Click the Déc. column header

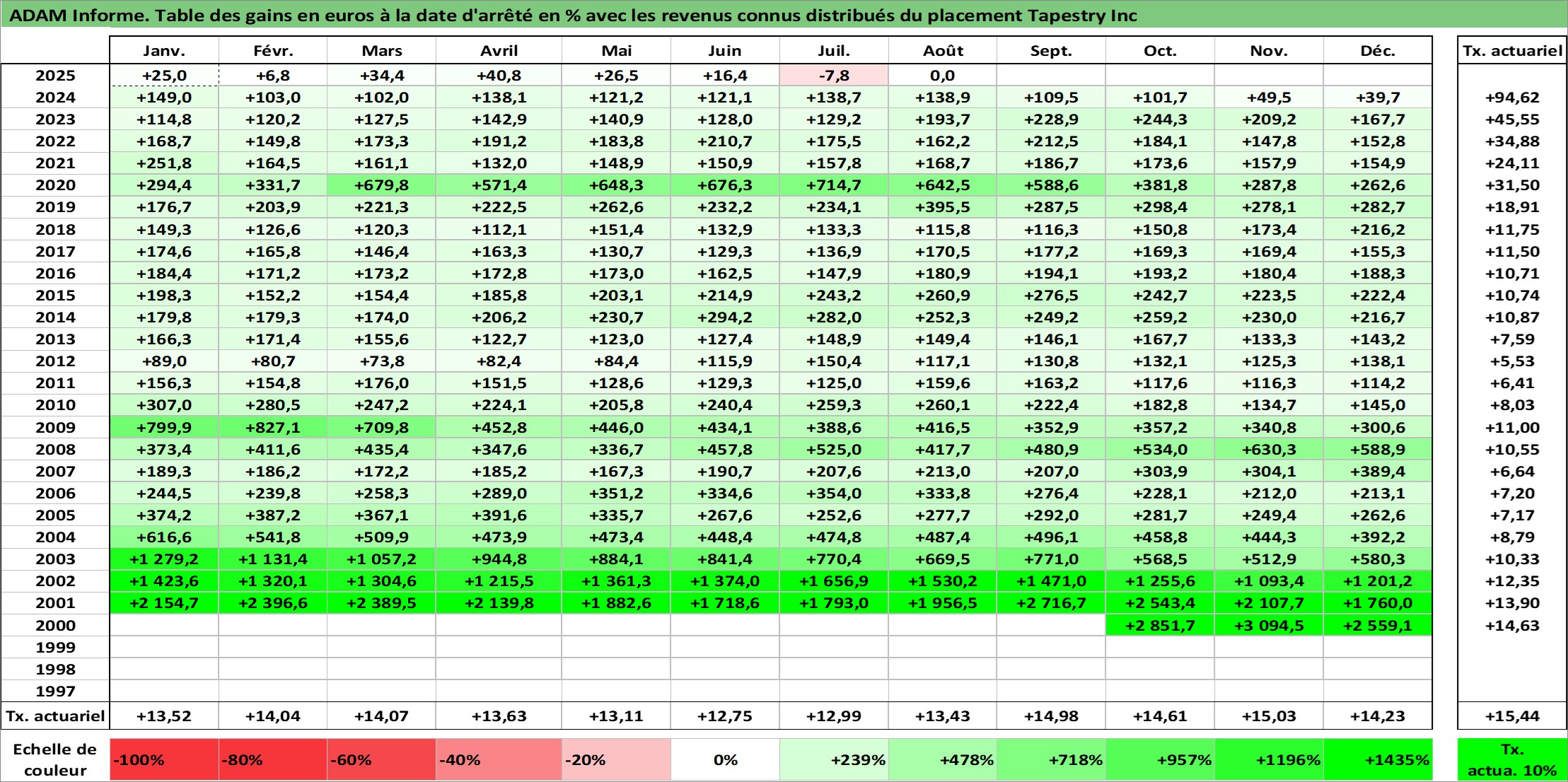[1378, 50]
